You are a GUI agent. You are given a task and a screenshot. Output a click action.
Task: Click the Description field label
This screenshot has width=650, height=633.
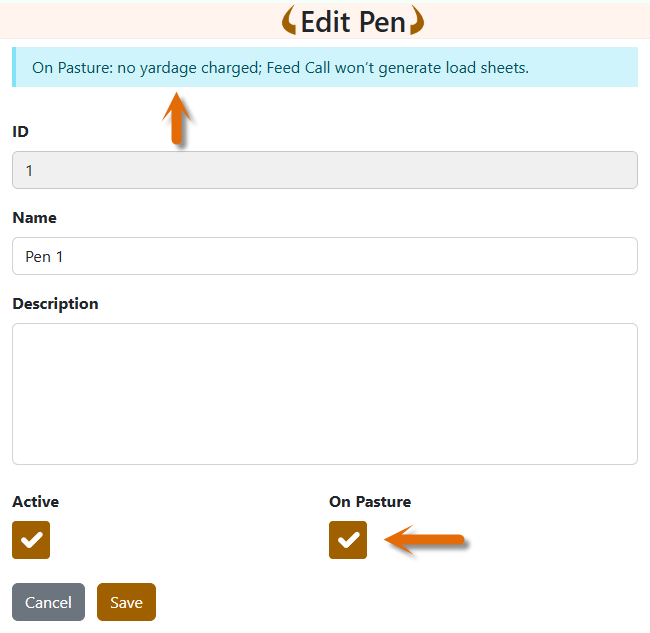point(55,303)
